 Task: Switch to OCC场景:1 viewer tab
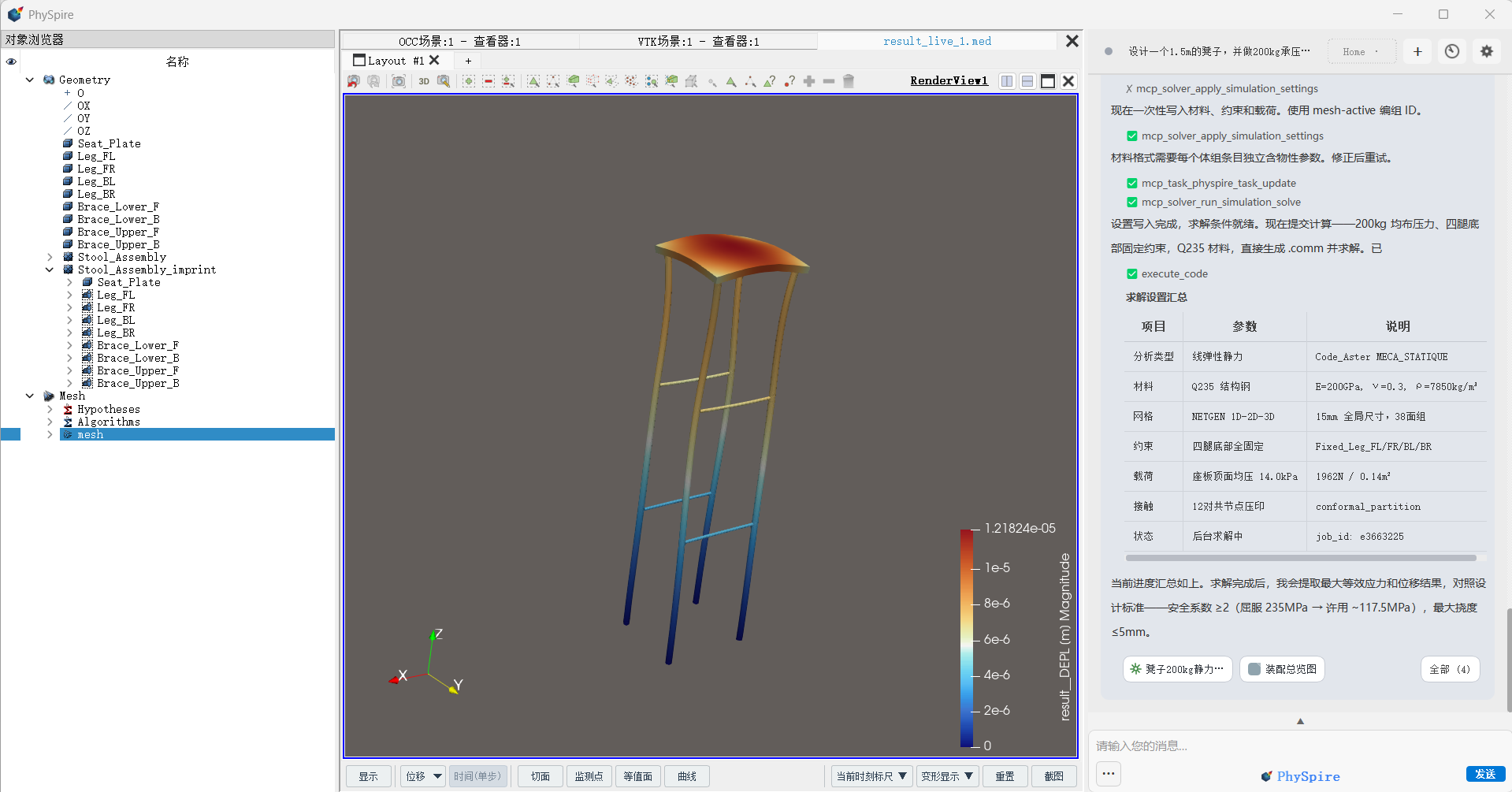coord(459,41)
